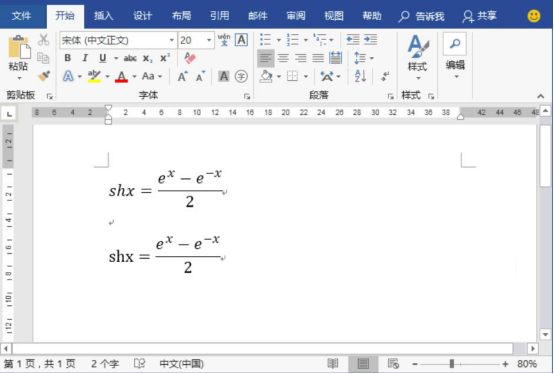Viewport: 554px width, 374px height.
Task: Open paragraph shading paint bucket
Action: pyautogui.click(x=266, y=76)
